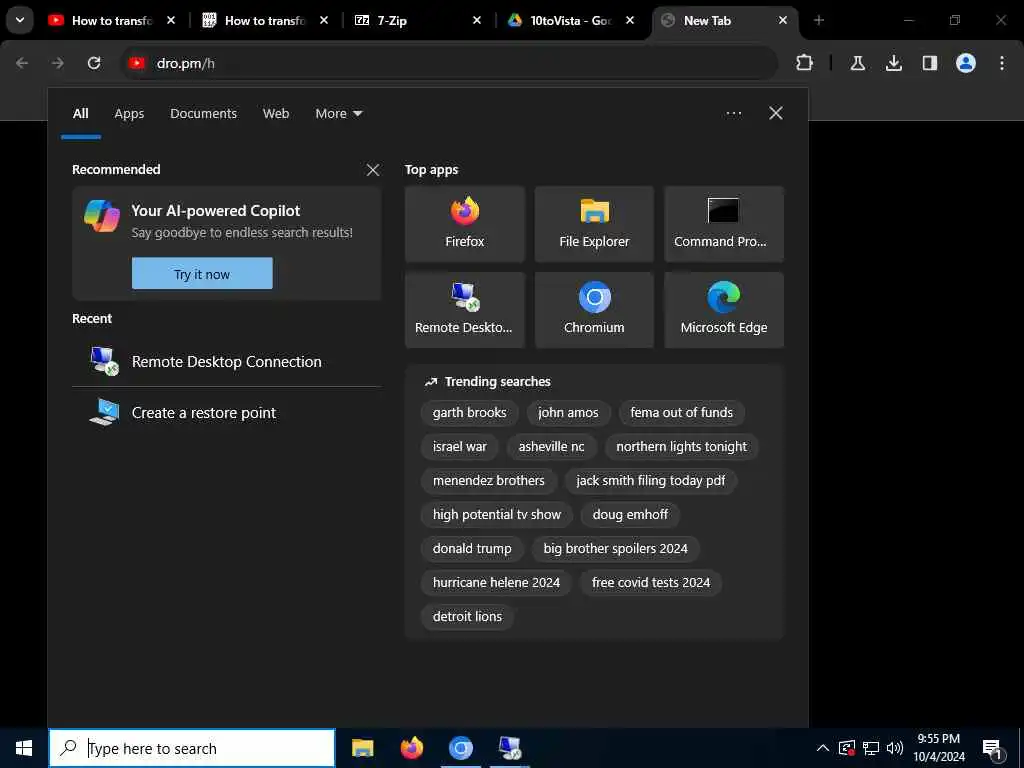Select the All search filter tab

point(80,114)
